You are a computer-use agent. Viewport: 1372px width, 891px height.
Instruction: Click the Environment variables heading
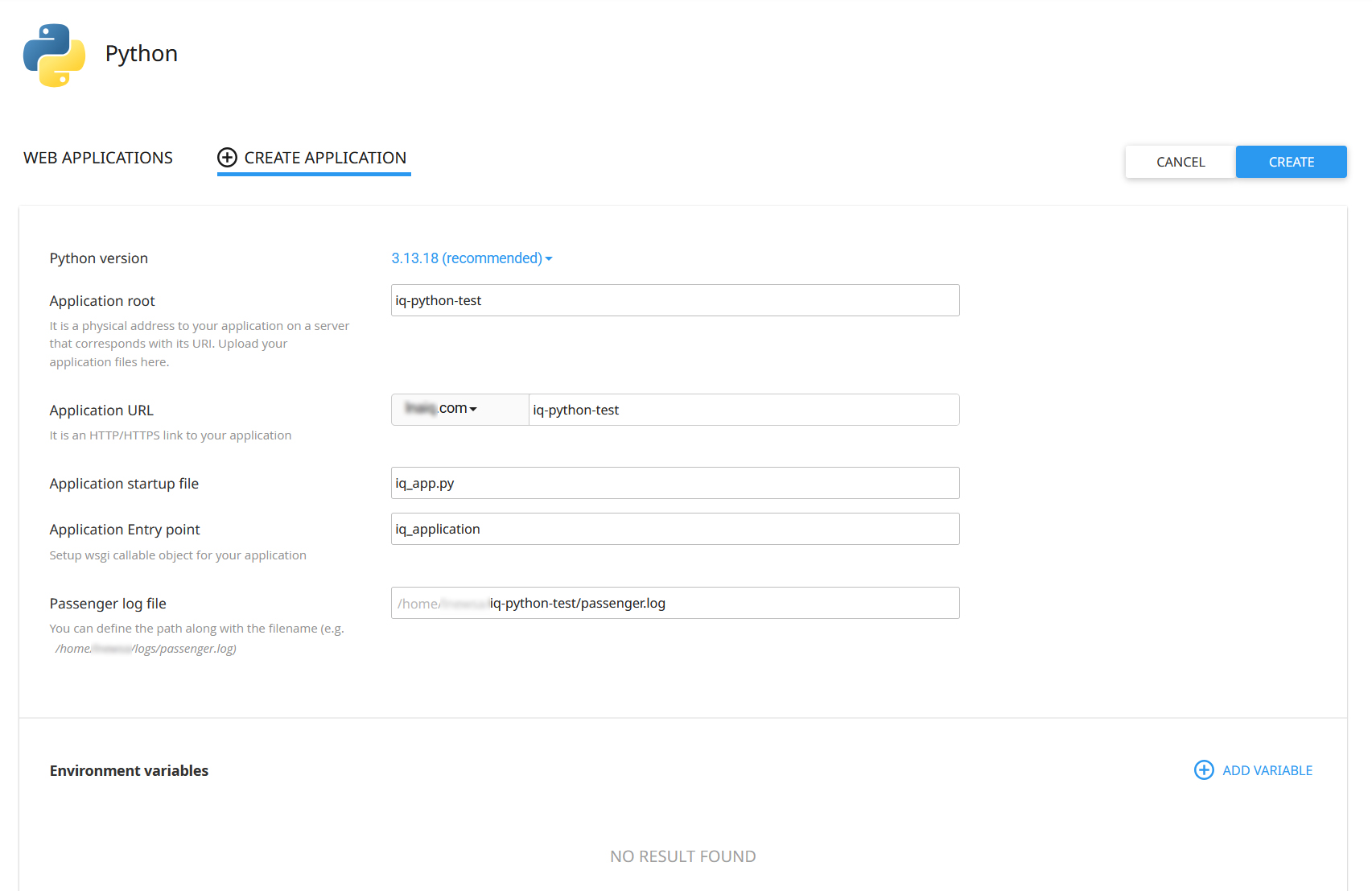tap(129, 771)
